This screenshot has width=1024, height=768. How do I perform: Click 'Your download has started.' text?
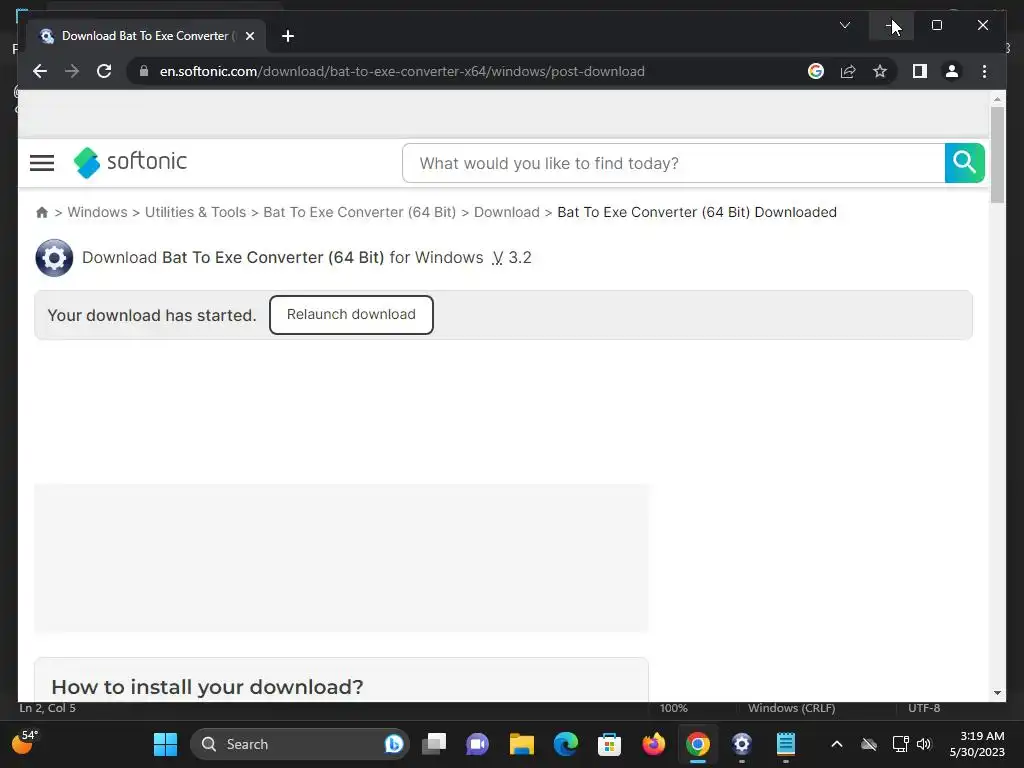[152, 315]
